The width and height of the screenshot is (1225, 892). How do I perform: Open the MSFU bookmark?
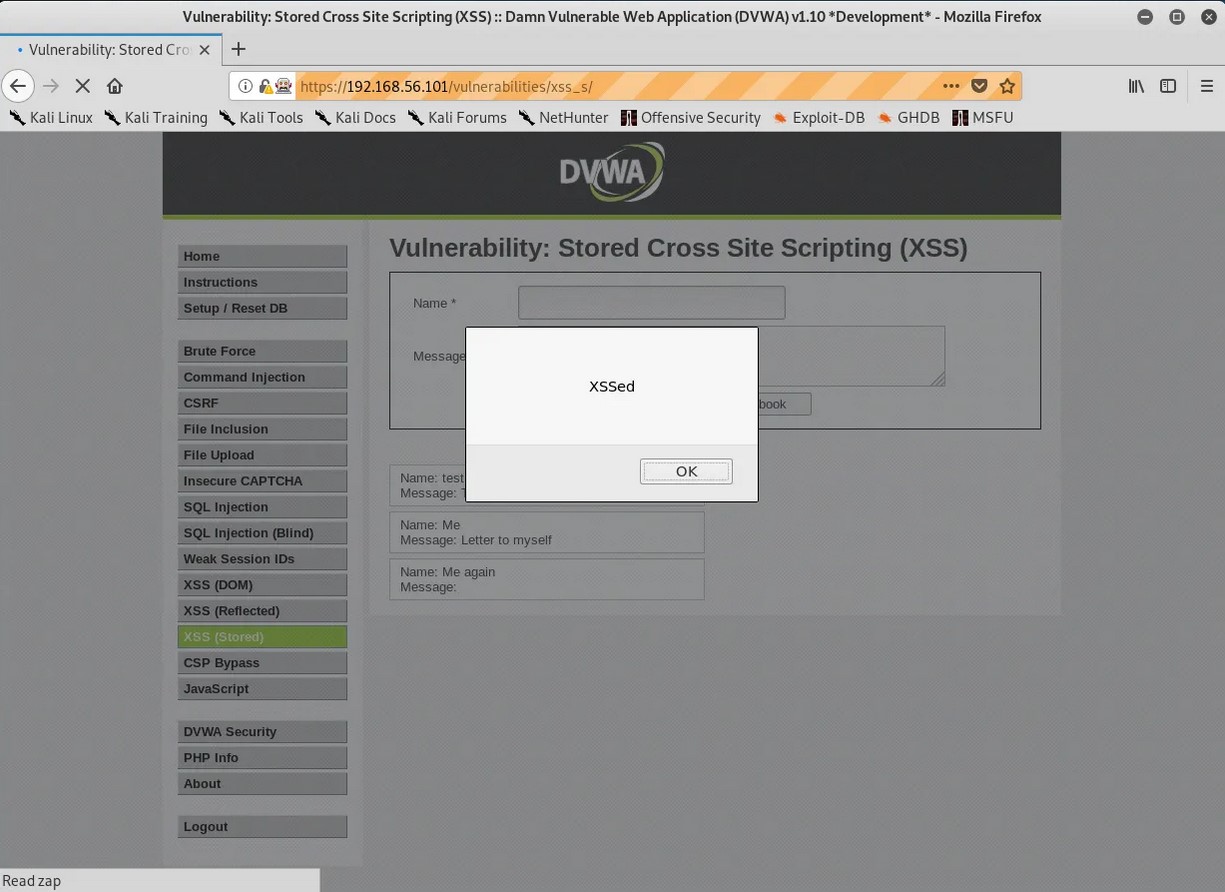[x=983, y=117]
